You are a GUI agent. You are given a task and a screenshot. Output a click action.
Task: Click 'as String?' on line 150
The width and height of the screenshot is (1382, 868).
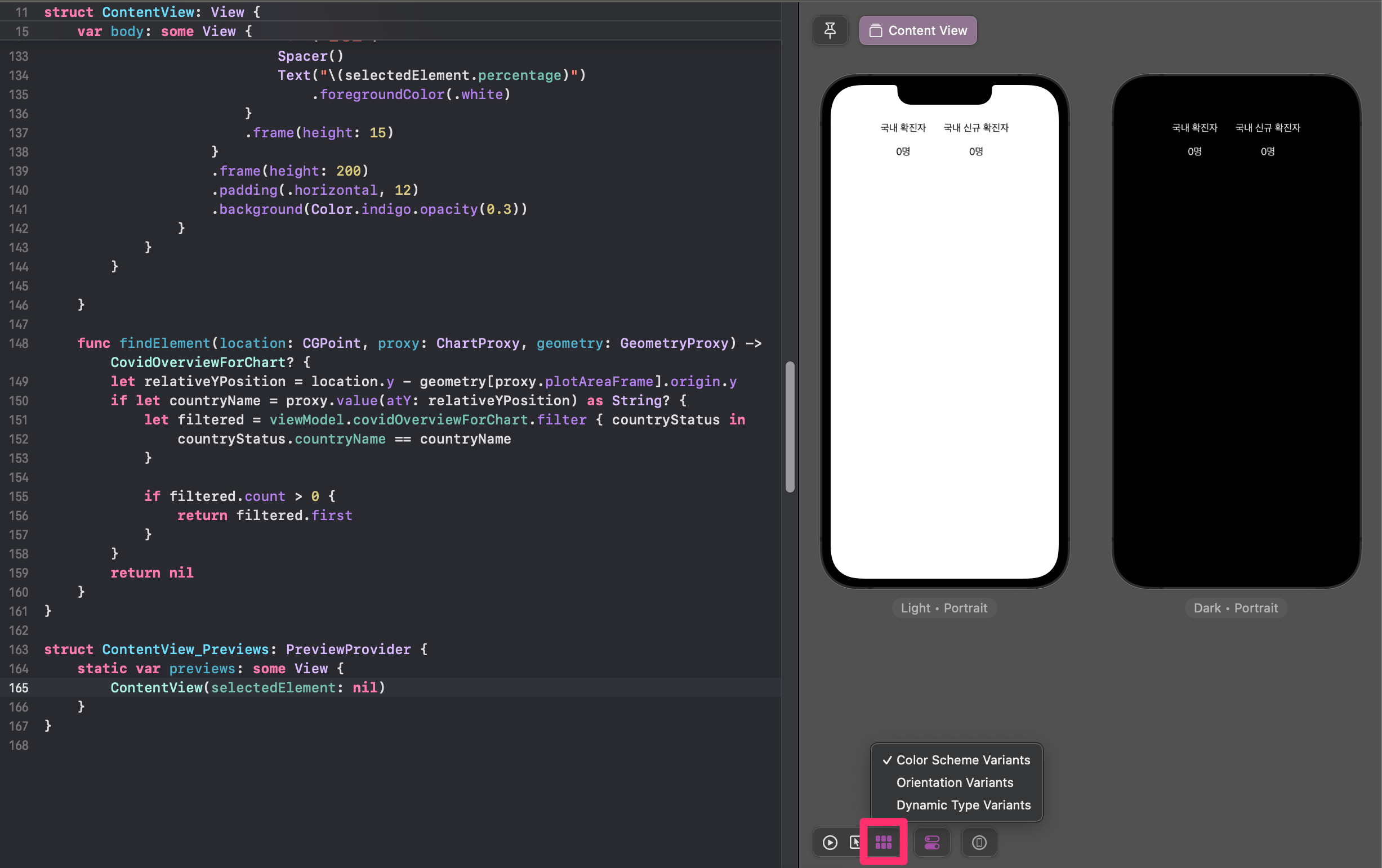(628, 400)
